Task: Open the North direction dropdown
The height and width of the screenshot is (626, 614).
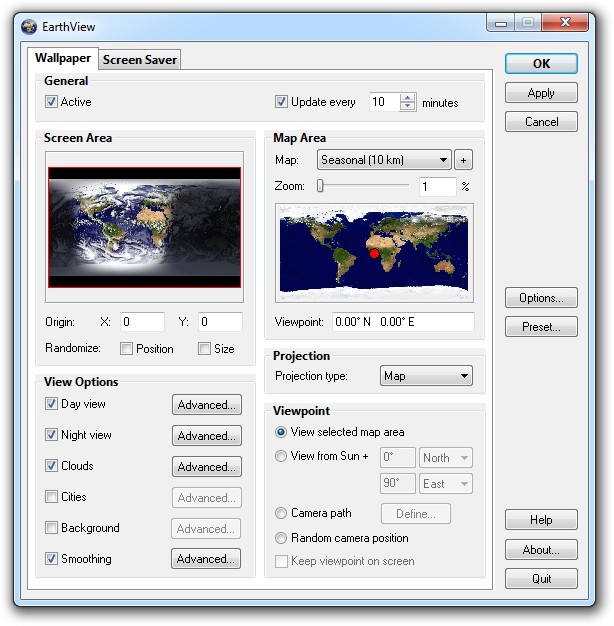Action: [446, 458]
